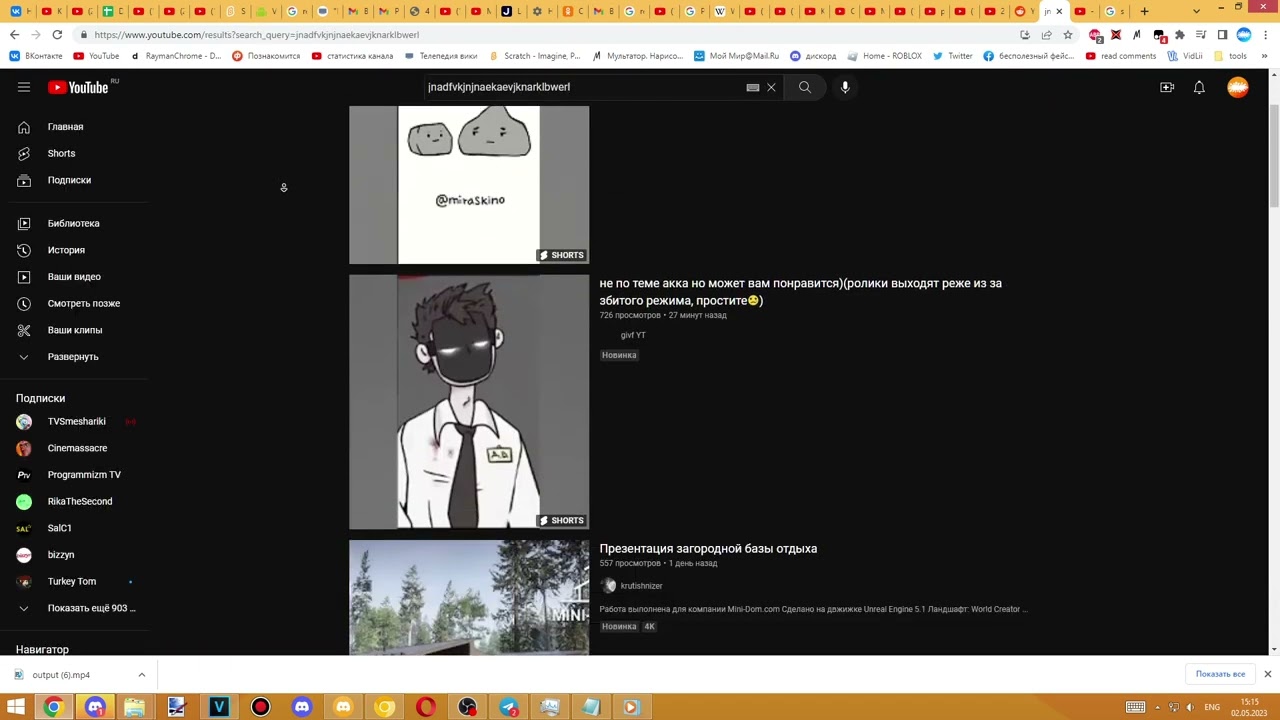Image resolution: width=1280 pixels, height=720 pixels.
Task: Expand the output (6).mp4 download options
Action: pyautogui.click(x=141, y=675)
